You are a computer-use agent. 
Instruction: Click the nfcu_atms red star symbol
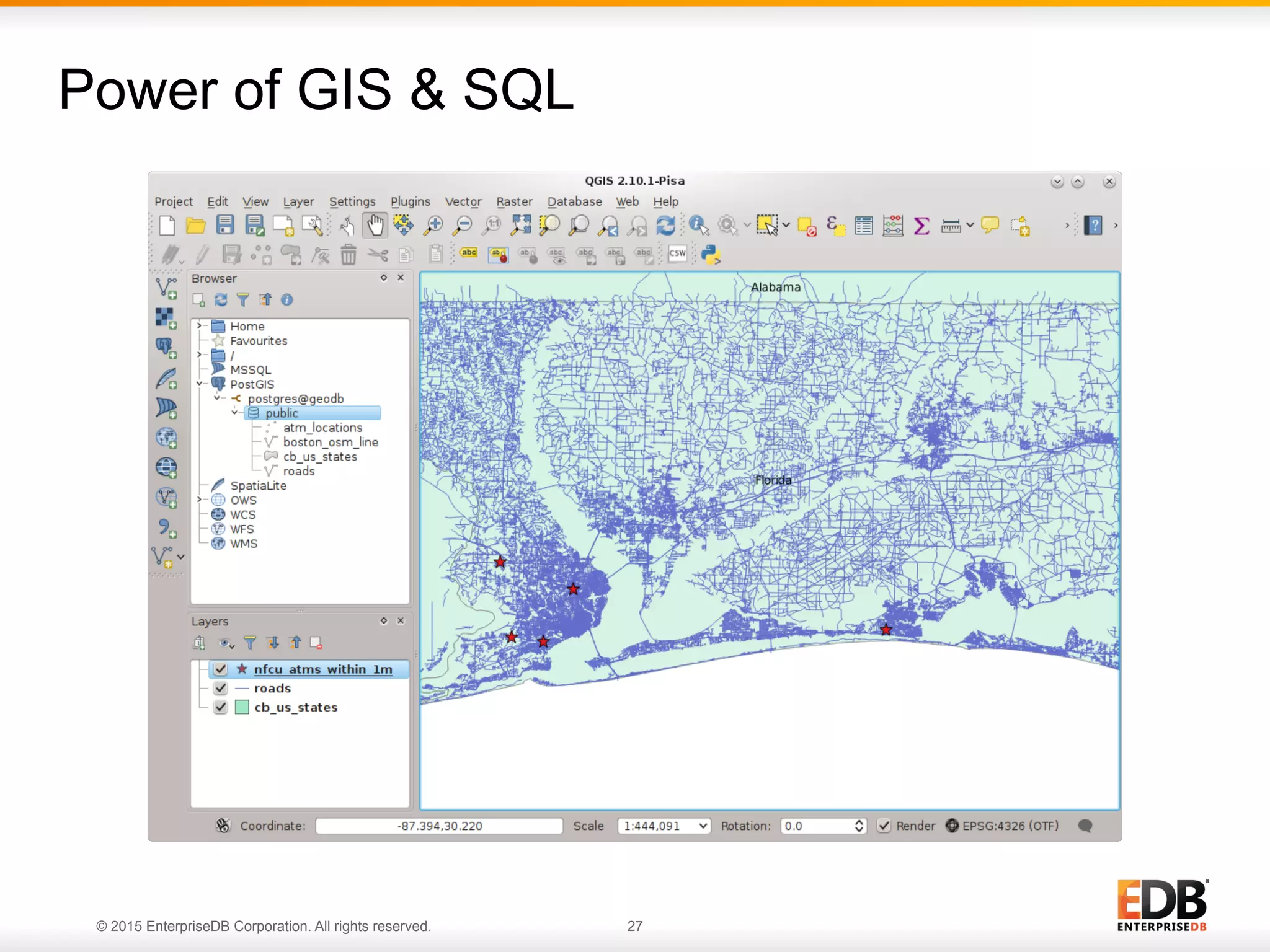(242, 669)
